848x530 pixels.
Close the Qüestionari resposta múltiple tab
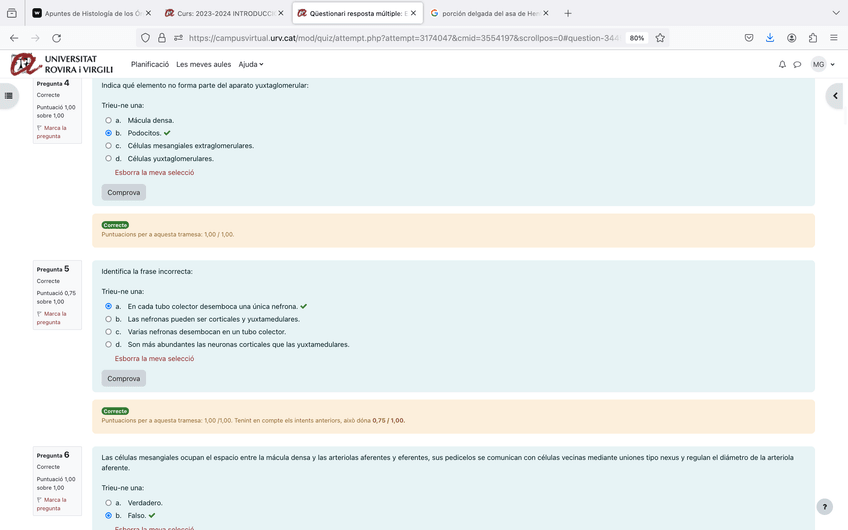point(413,13)
